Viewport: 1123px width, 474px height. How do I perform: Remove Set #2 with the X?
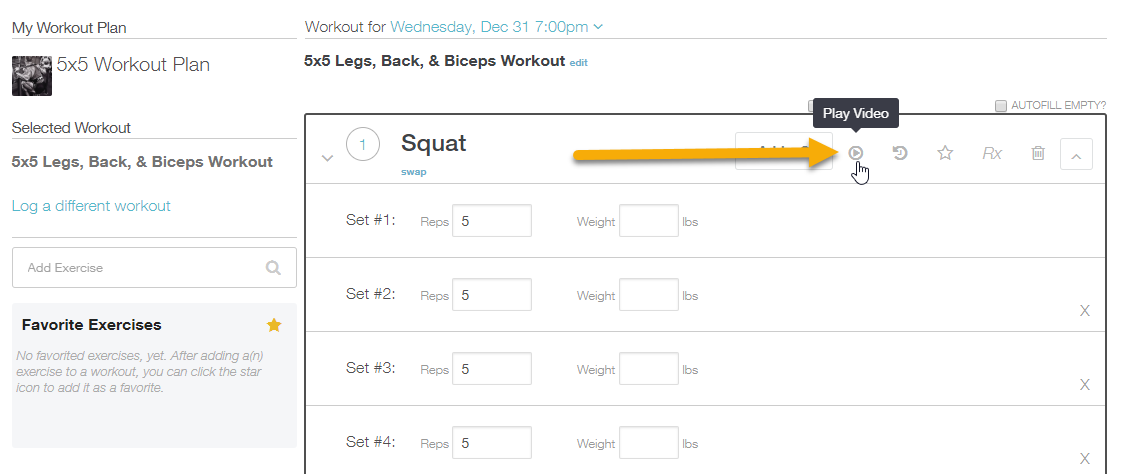[1085, 311]
